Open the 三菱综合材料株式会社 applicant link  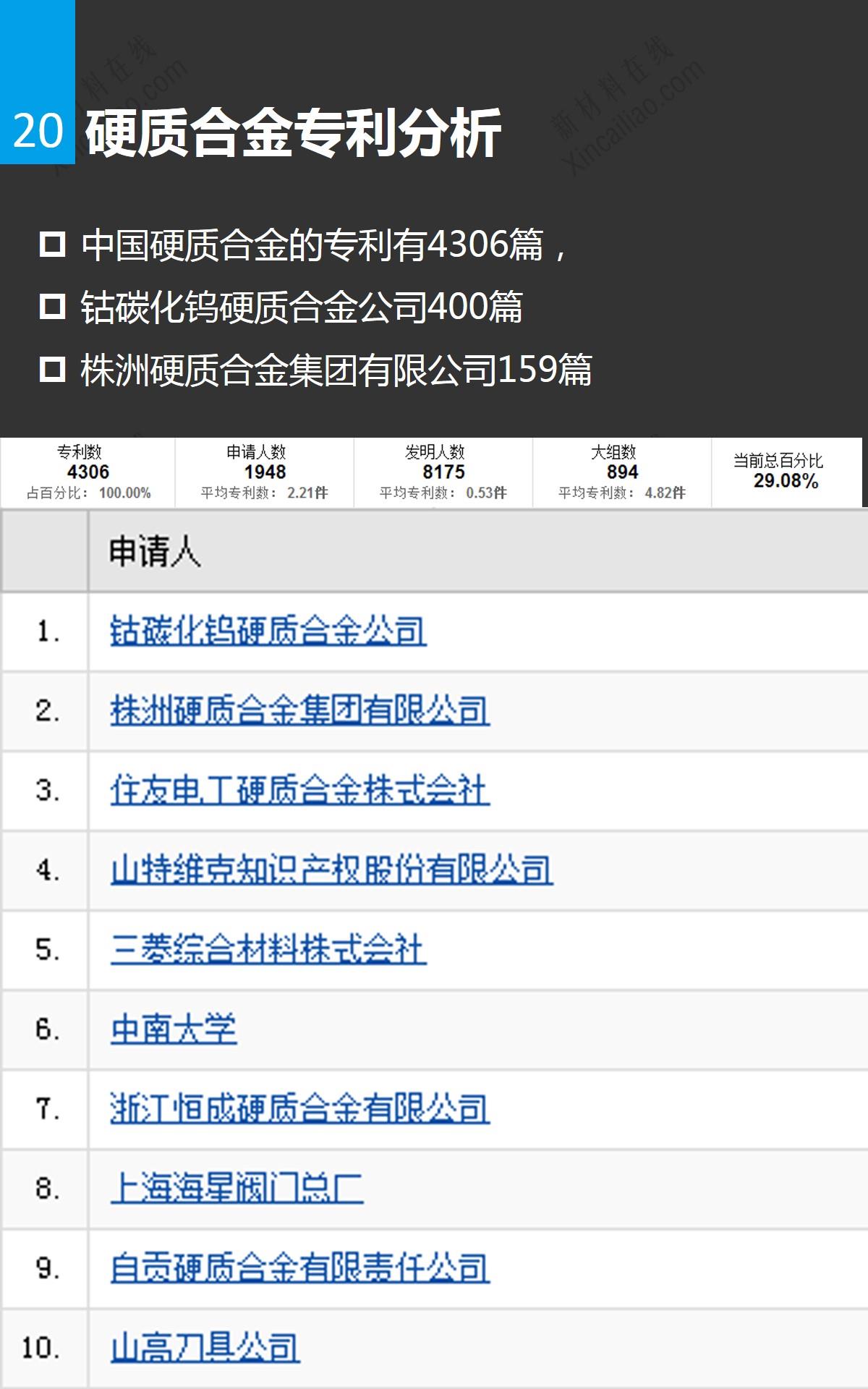[x=268, y=949]
